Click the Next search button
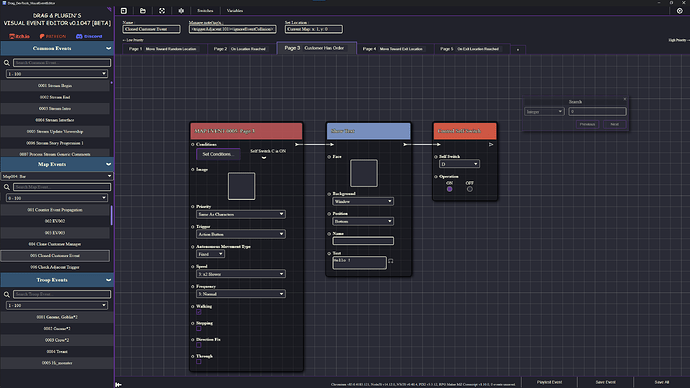The image size is (690, 388). (x=615, y=124)
